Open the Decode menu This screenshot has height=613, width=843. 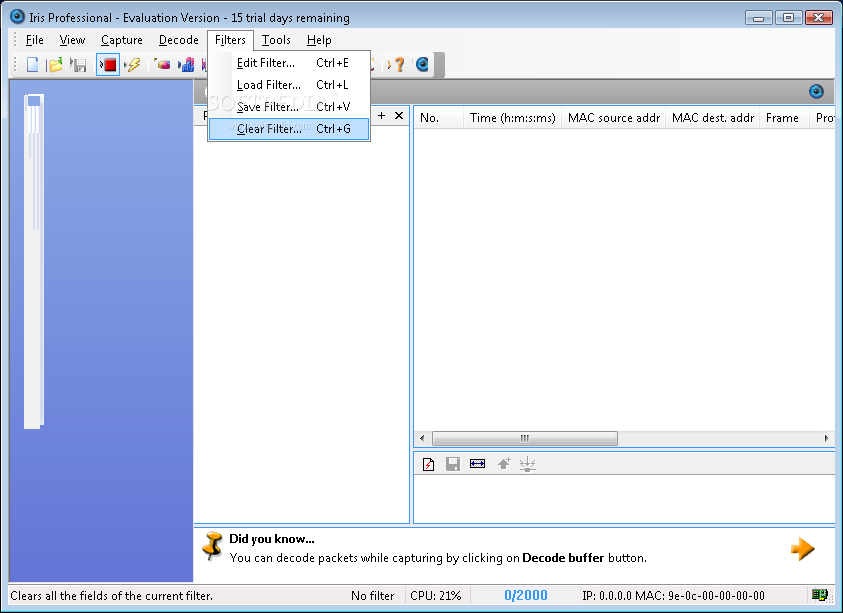pyautogui.click(x=178, y=40)
